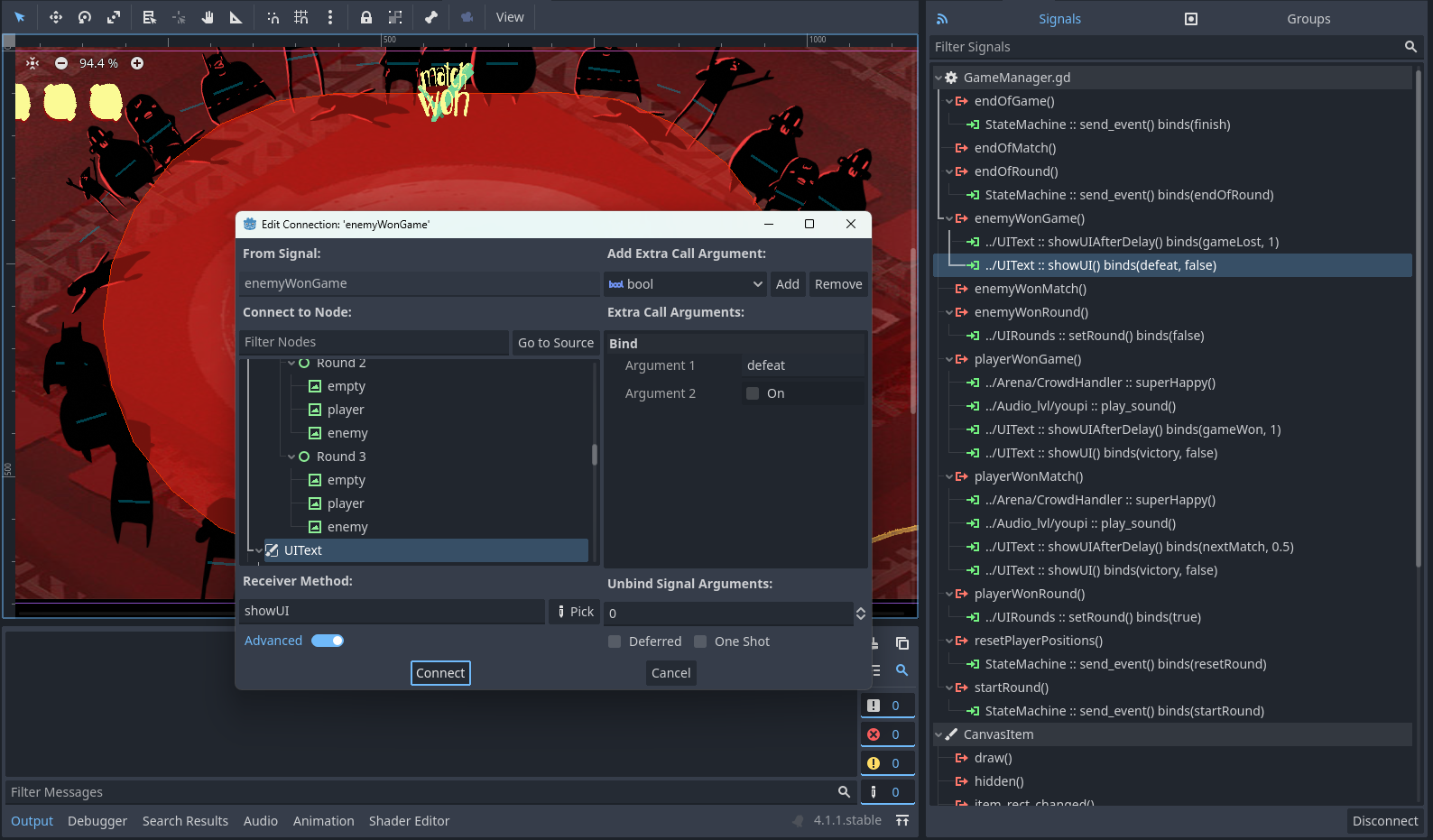Switch to the Groups tab

[x=1308, y=19]
